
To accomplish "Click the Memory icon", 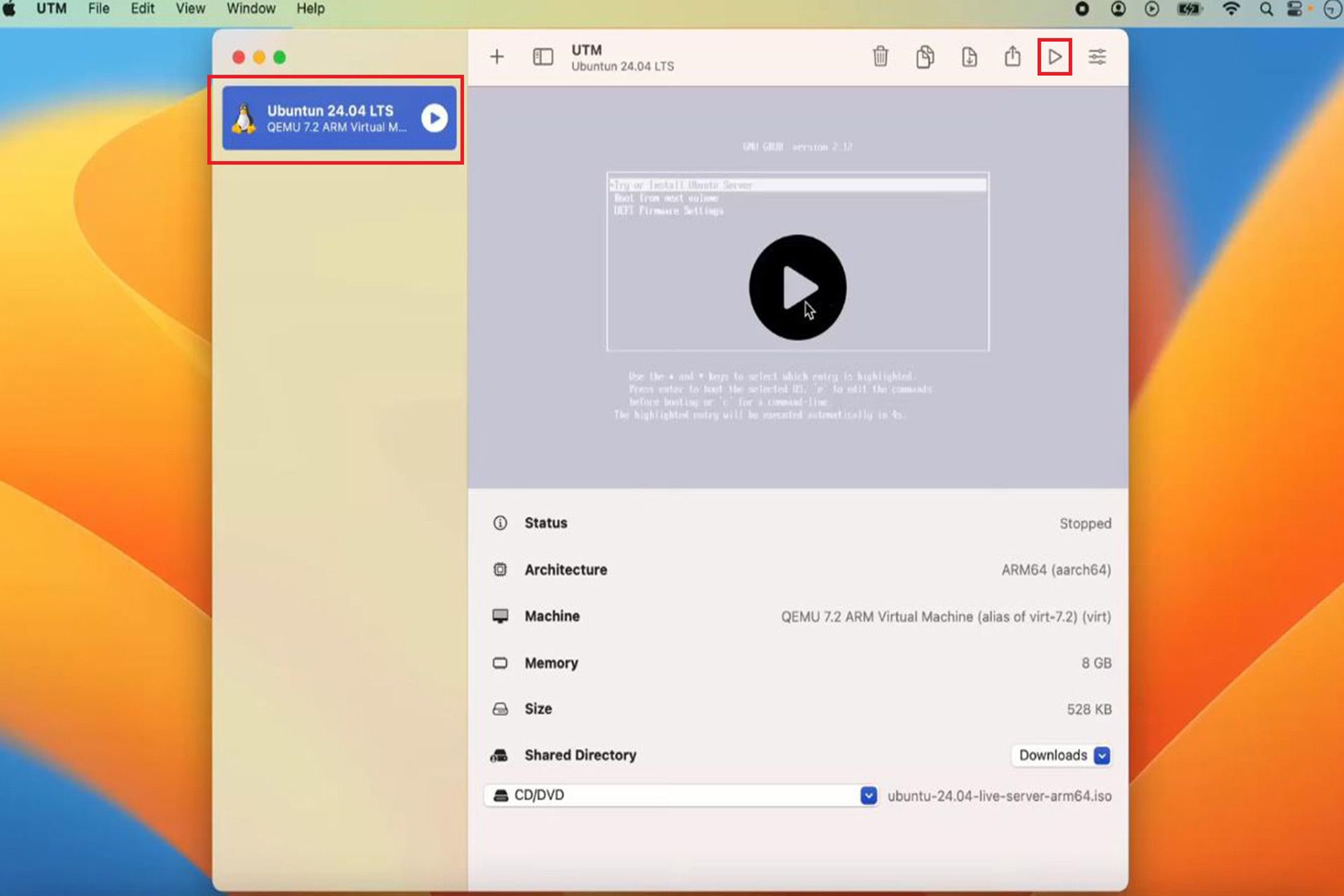I will 500,663.
